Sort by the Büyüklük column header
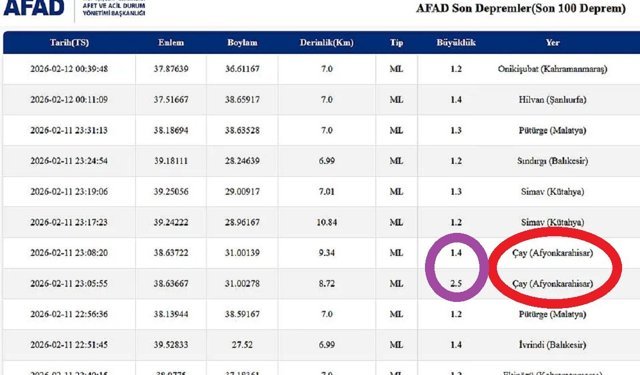The image size is (640, 375). click(456, 42)
